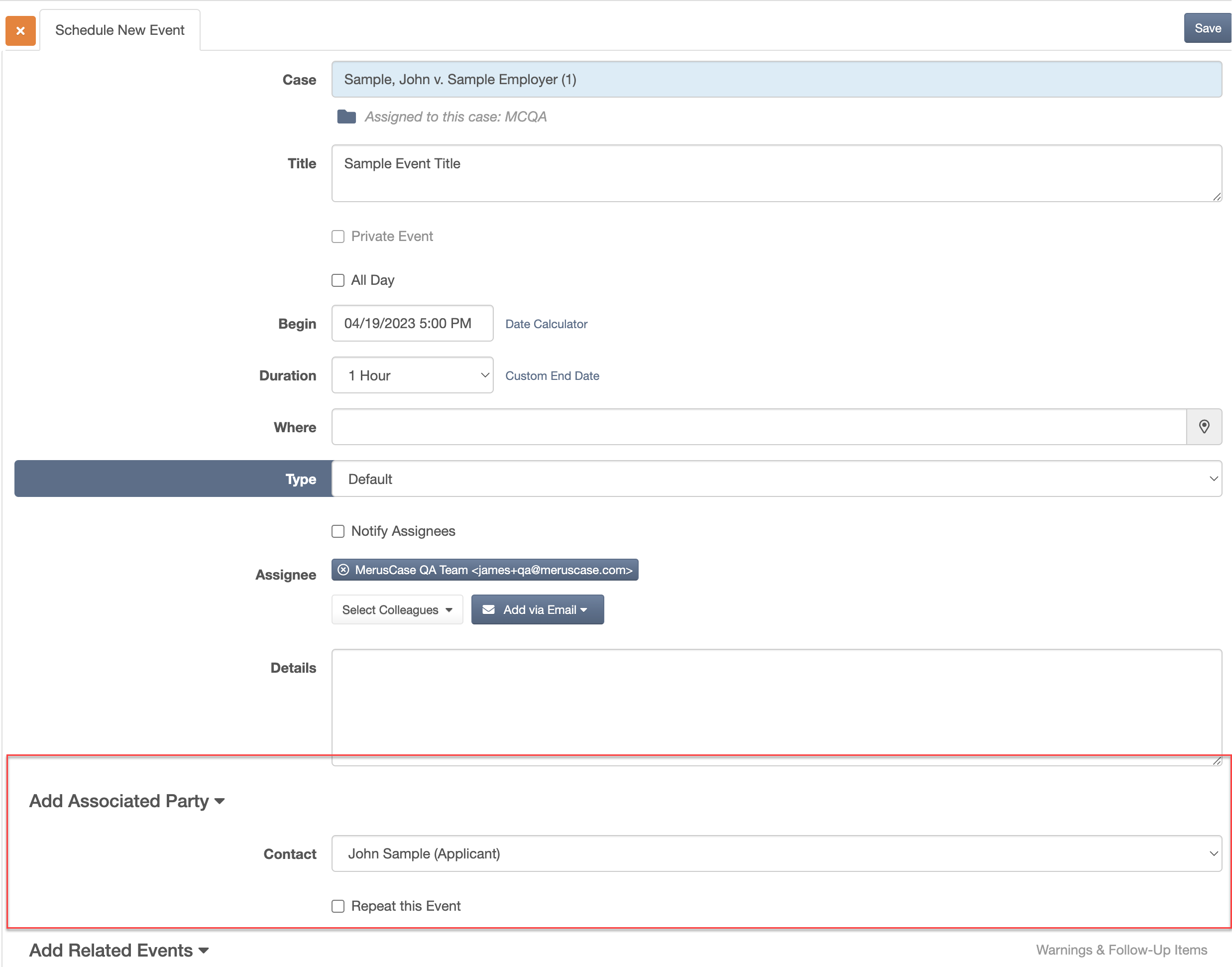The height and width of the screenshot is (967, 1232).
Task: Click the 'Assigned to this case: MCQA' text
Action: [x=455, y=117]
